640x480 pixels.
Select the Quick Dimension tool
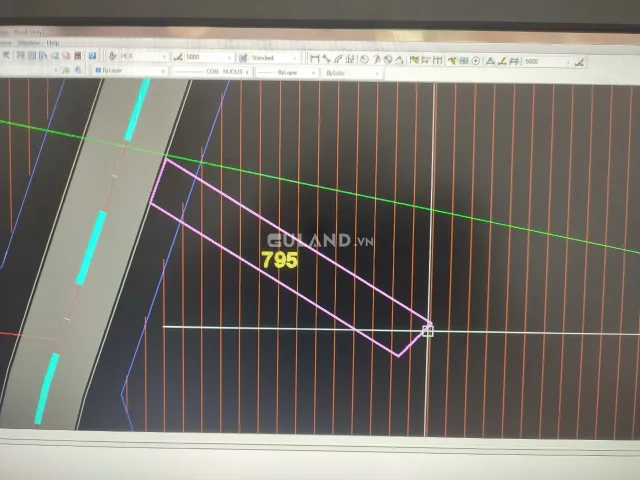(x=414, y=60)
